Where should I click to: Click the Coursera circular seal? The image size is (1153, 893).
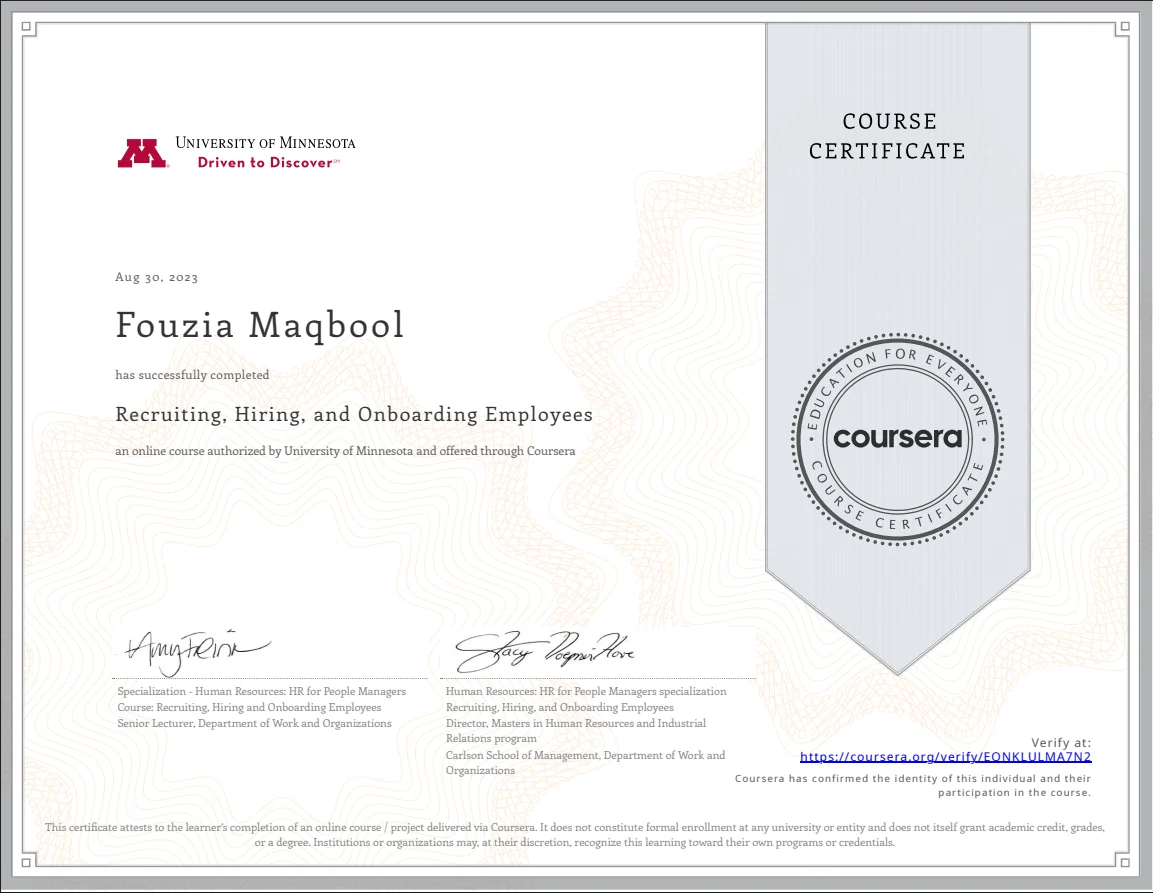(x=897, y=439)
